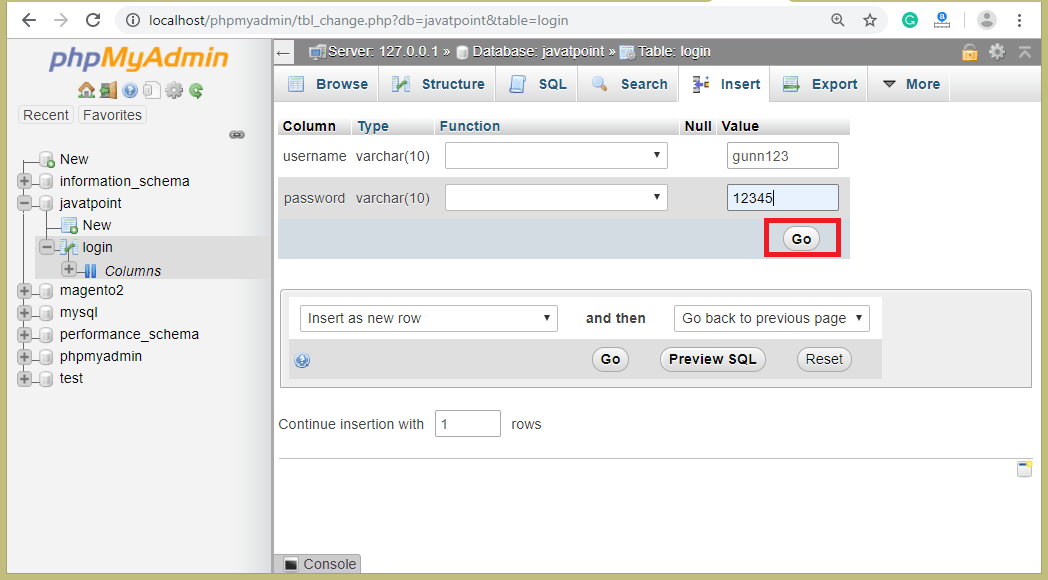Expand the magento2 database node
The width and height of the screenshot is (1048, 580).
pyautogui.click(x=24, y=290)
